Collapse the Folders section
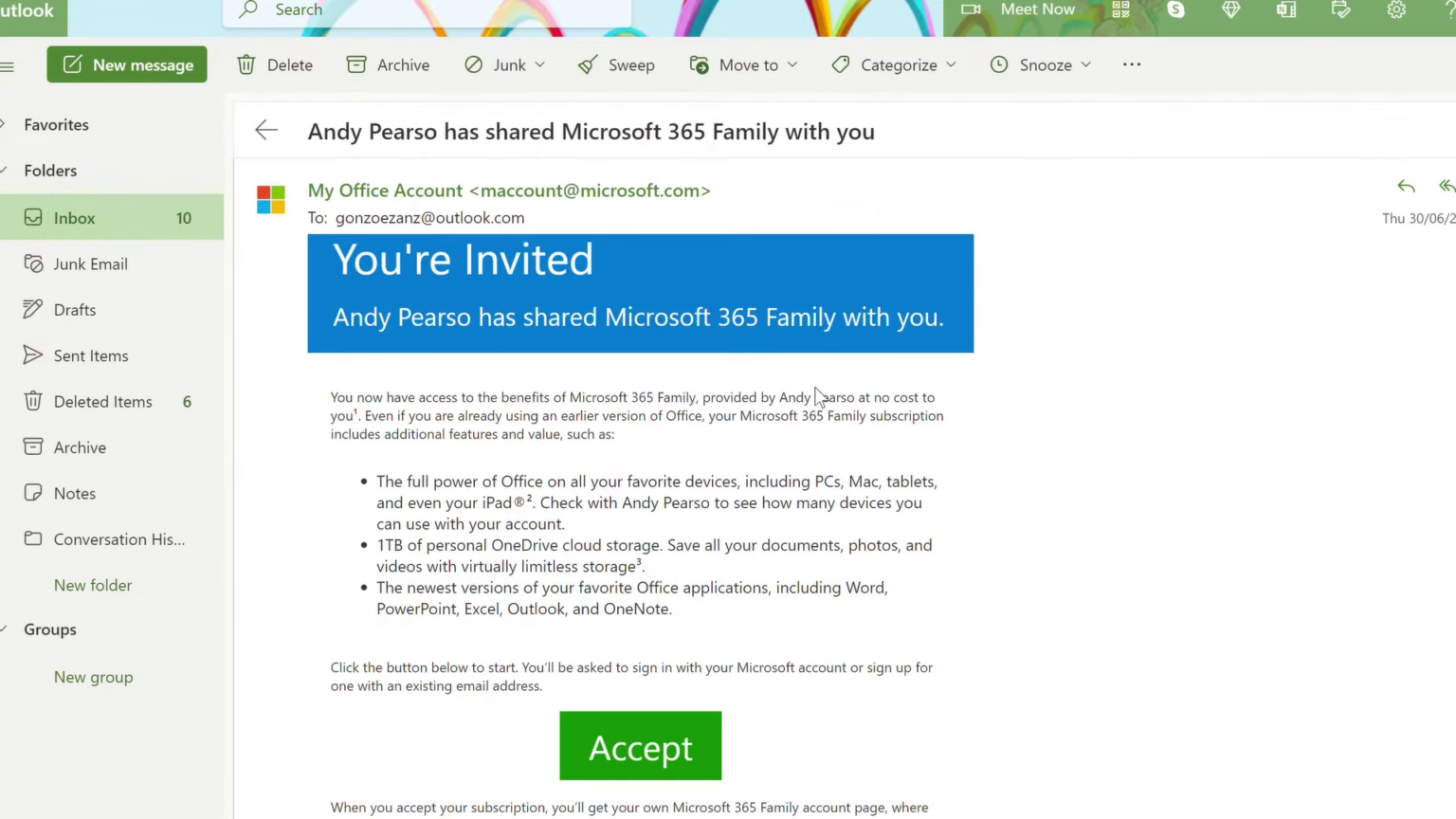The width and height of the screenshot is (1456, 819). (x=4, y=170)
